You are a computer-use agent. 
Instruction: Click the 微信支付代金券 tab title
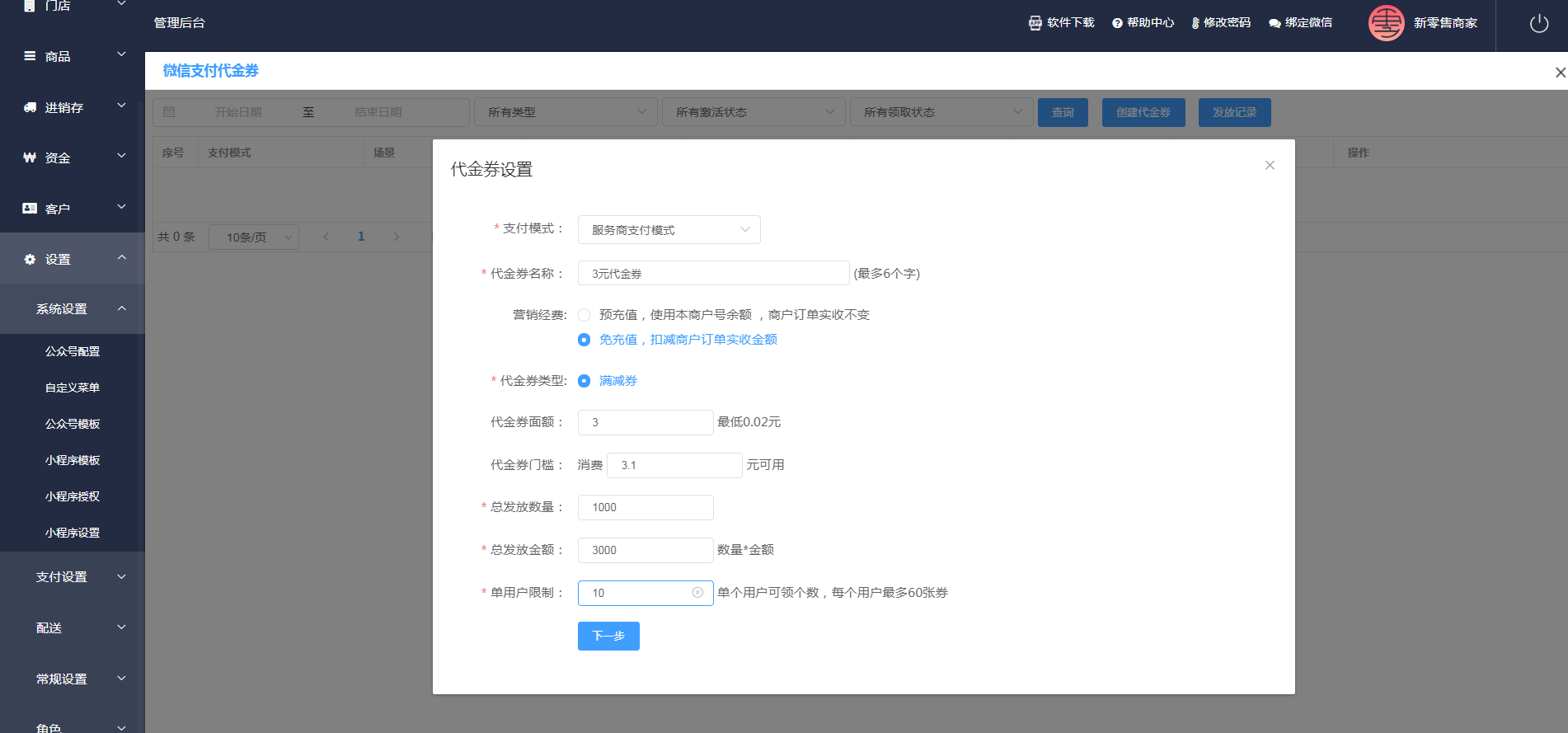point(211,71)
